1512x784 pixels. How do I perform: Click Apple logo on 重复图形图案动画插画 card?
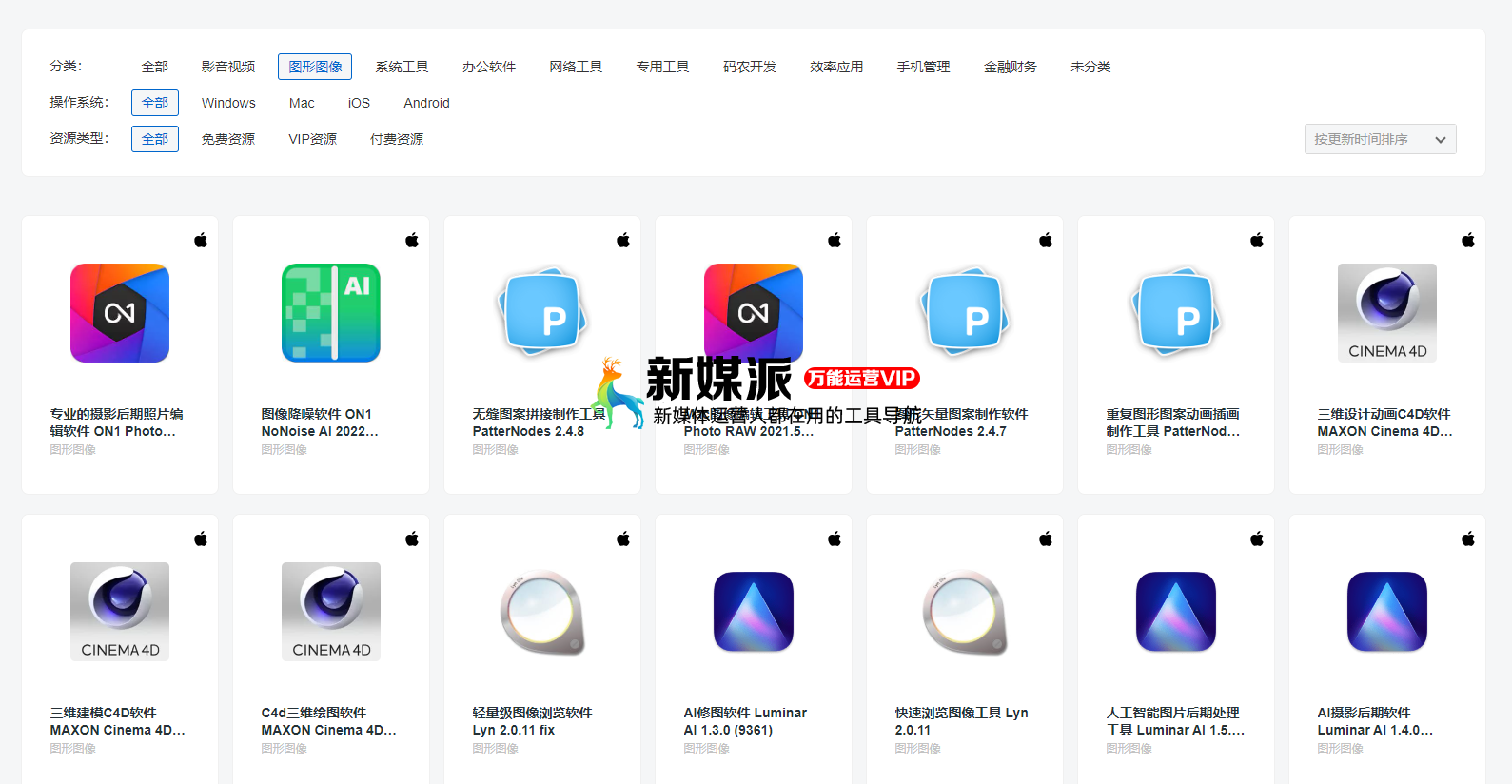click(x=1257, y=240)
